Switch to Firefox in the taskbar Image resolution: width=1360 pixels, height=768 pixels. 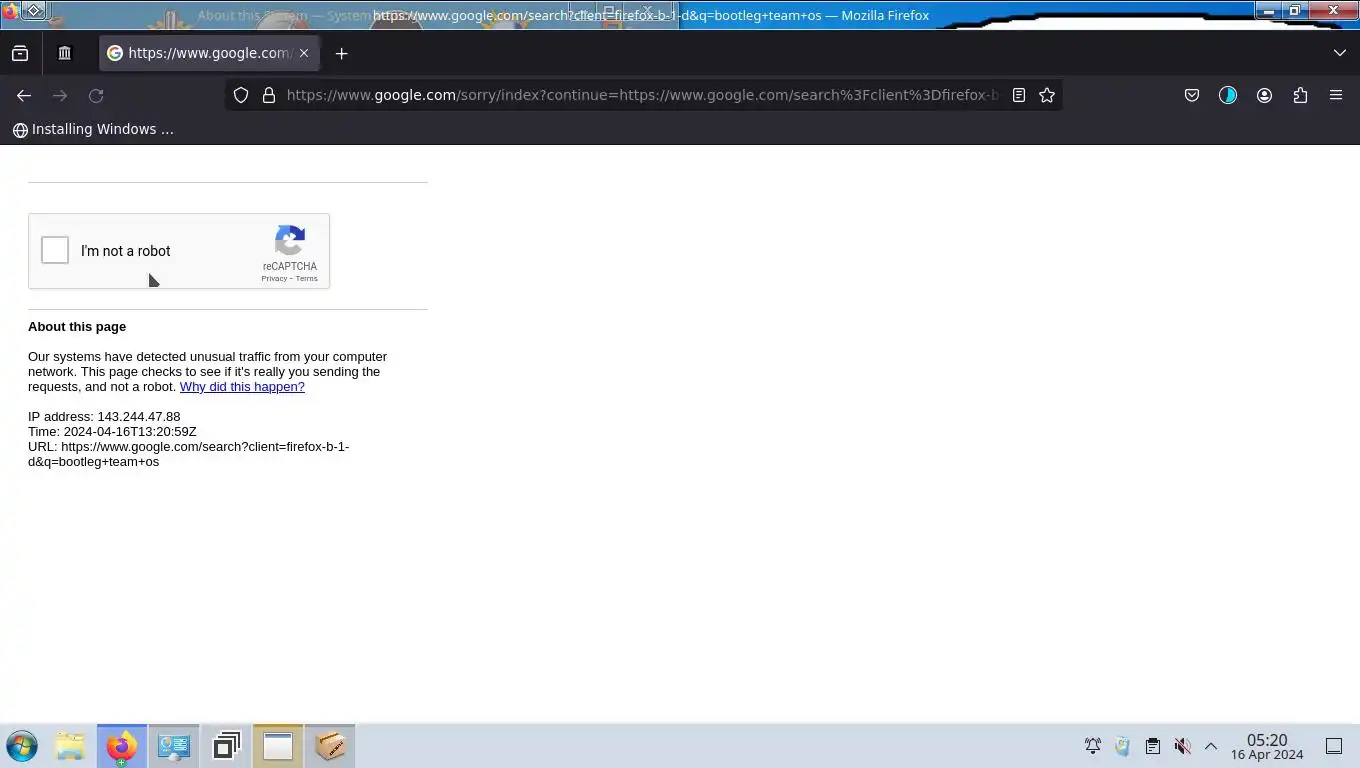pos(122,746)
